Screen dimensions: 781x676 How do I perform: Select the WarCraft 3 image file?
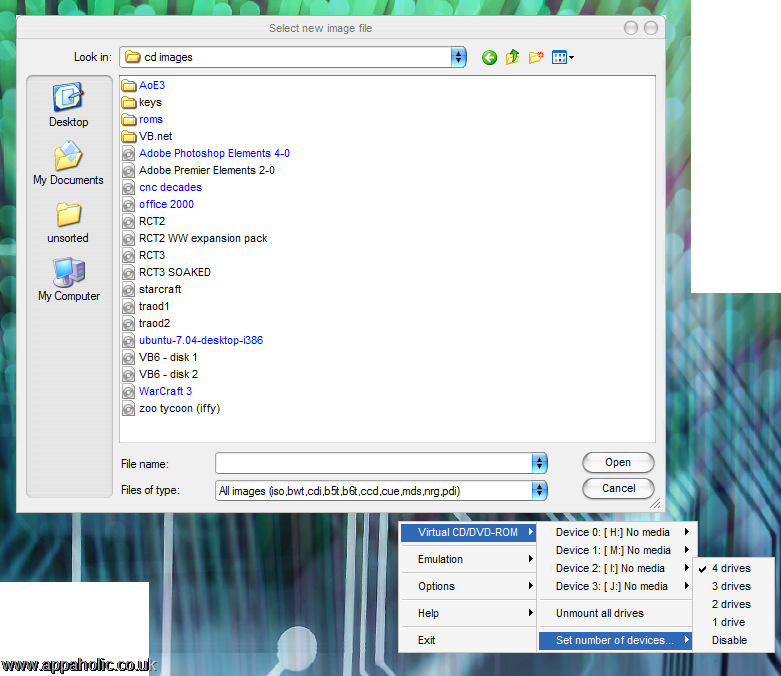pos(157,391)
